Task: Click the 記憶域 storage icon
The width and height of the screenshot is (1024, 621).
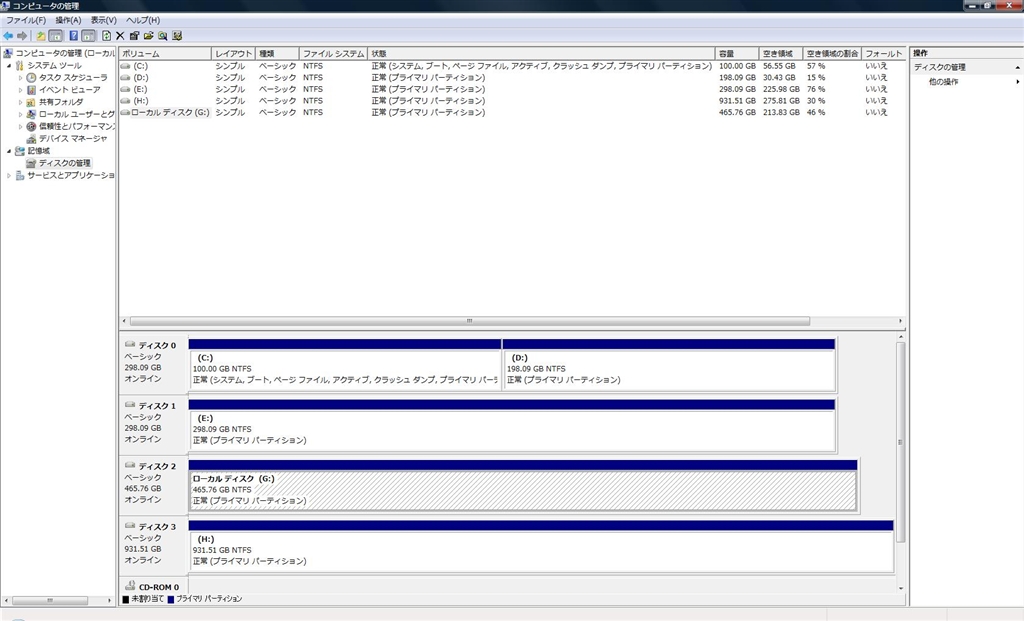Action: 20,151
